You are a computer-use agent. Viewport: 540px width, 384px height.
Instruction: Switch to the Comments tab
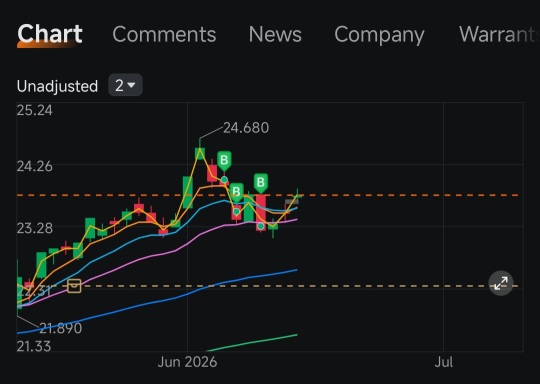[164, 34]
